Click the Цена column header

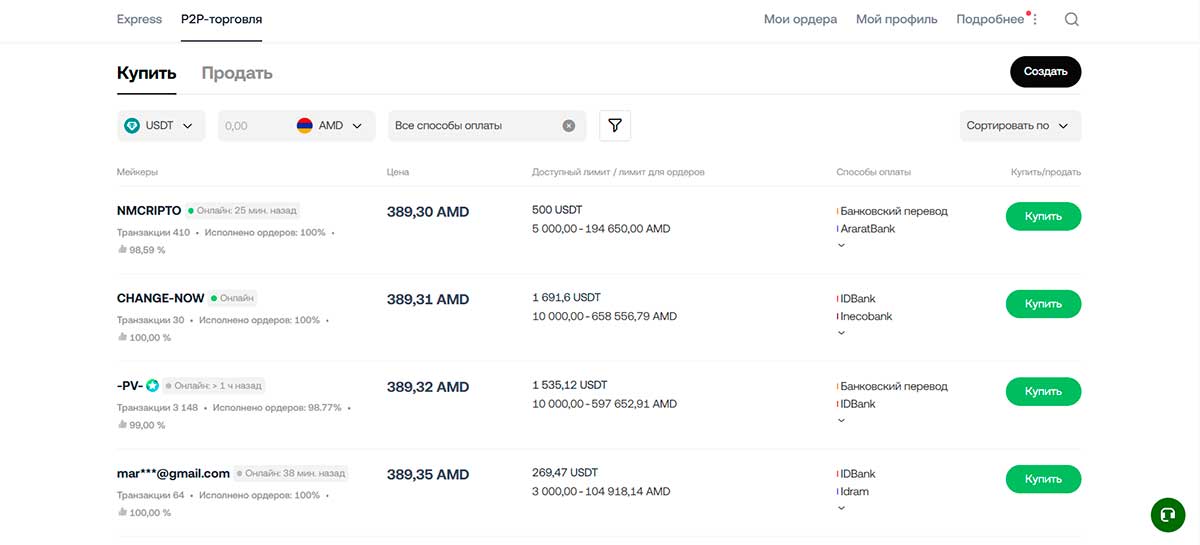pos(398,172)
